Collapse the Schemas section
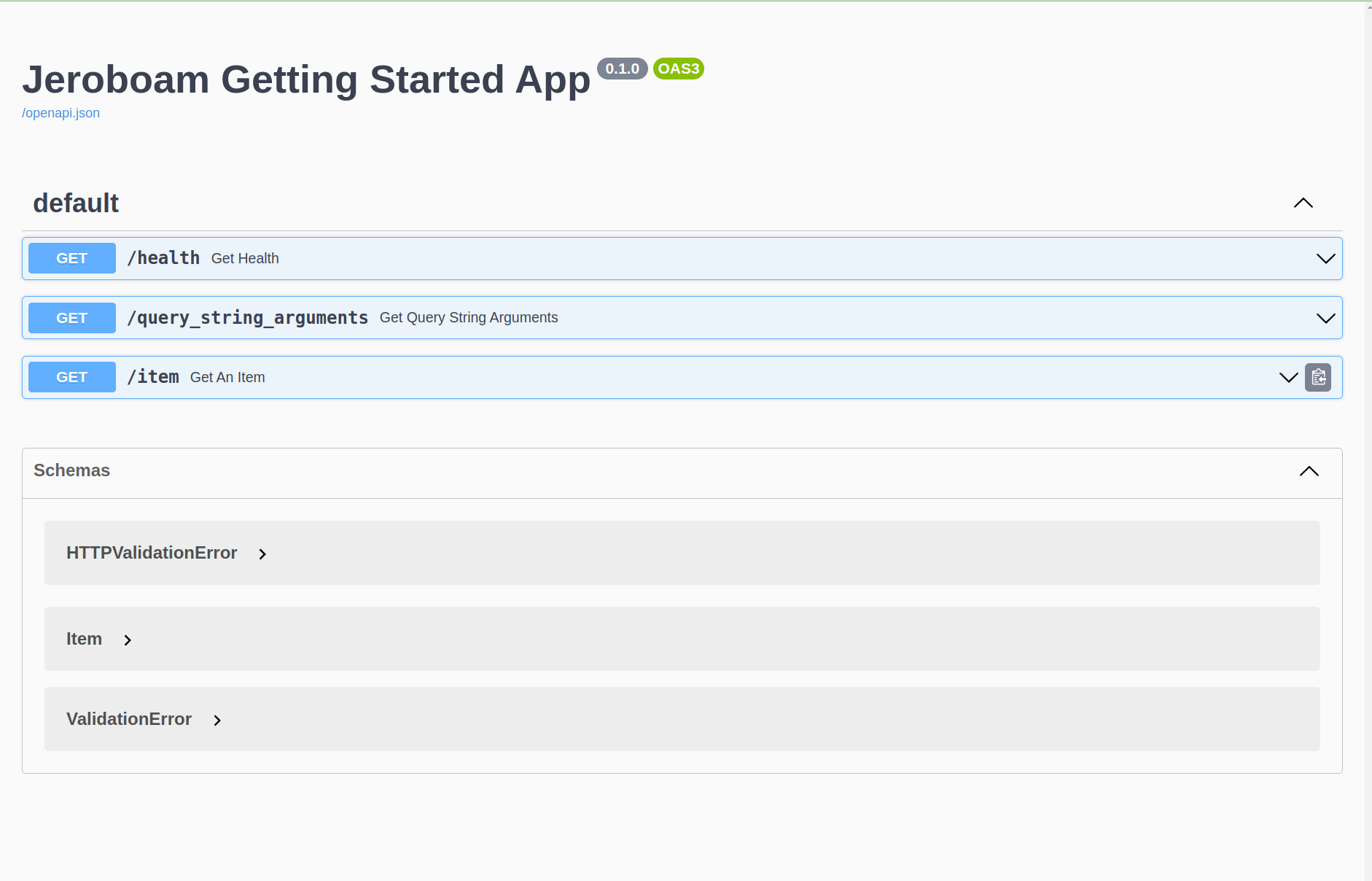Screen dimensions: 1372x881 1309,471
